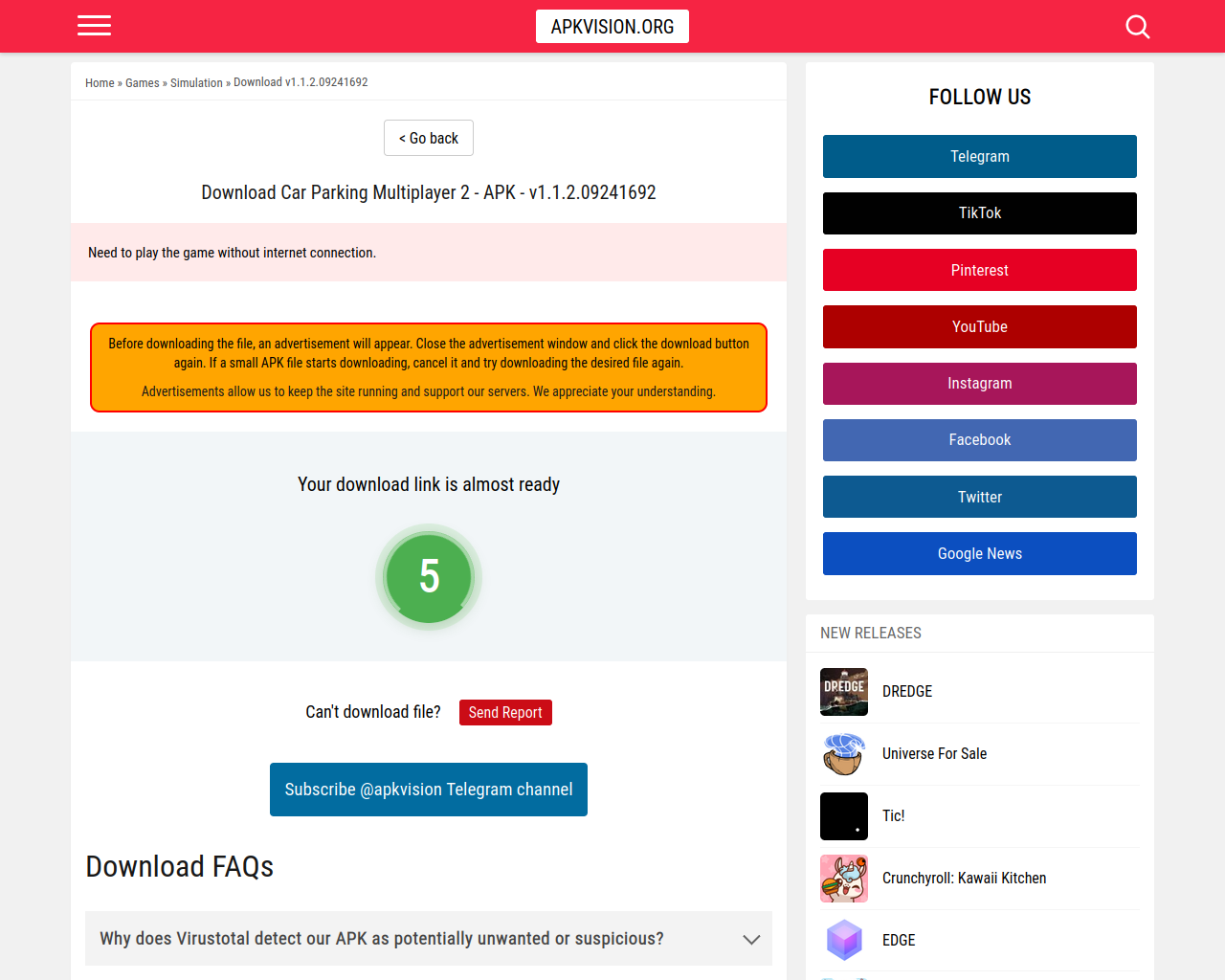
Task: Open the Pinterest follow button
Action: tap(980, 270)
